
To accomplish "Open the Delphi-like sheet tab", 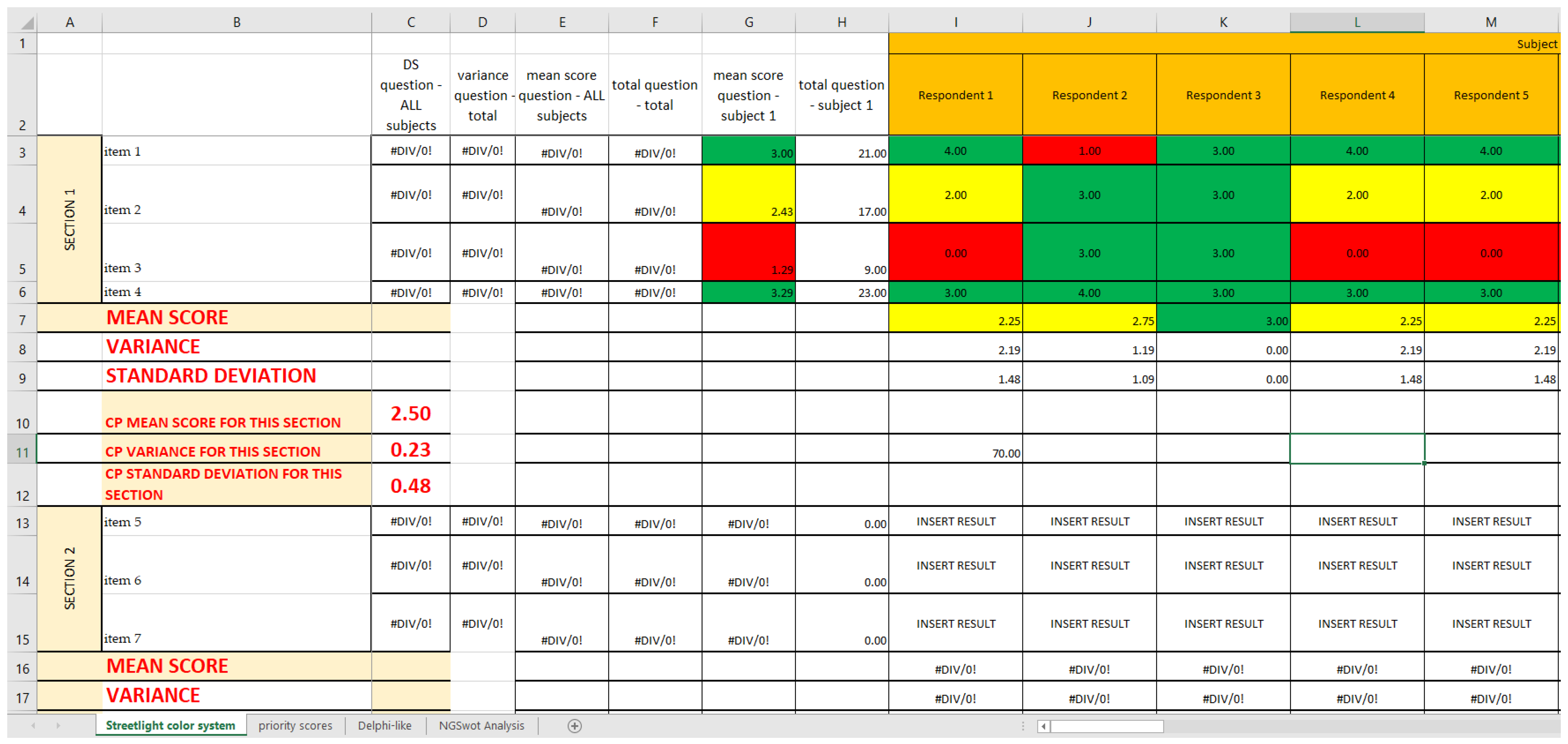I will tap(384, 726).
